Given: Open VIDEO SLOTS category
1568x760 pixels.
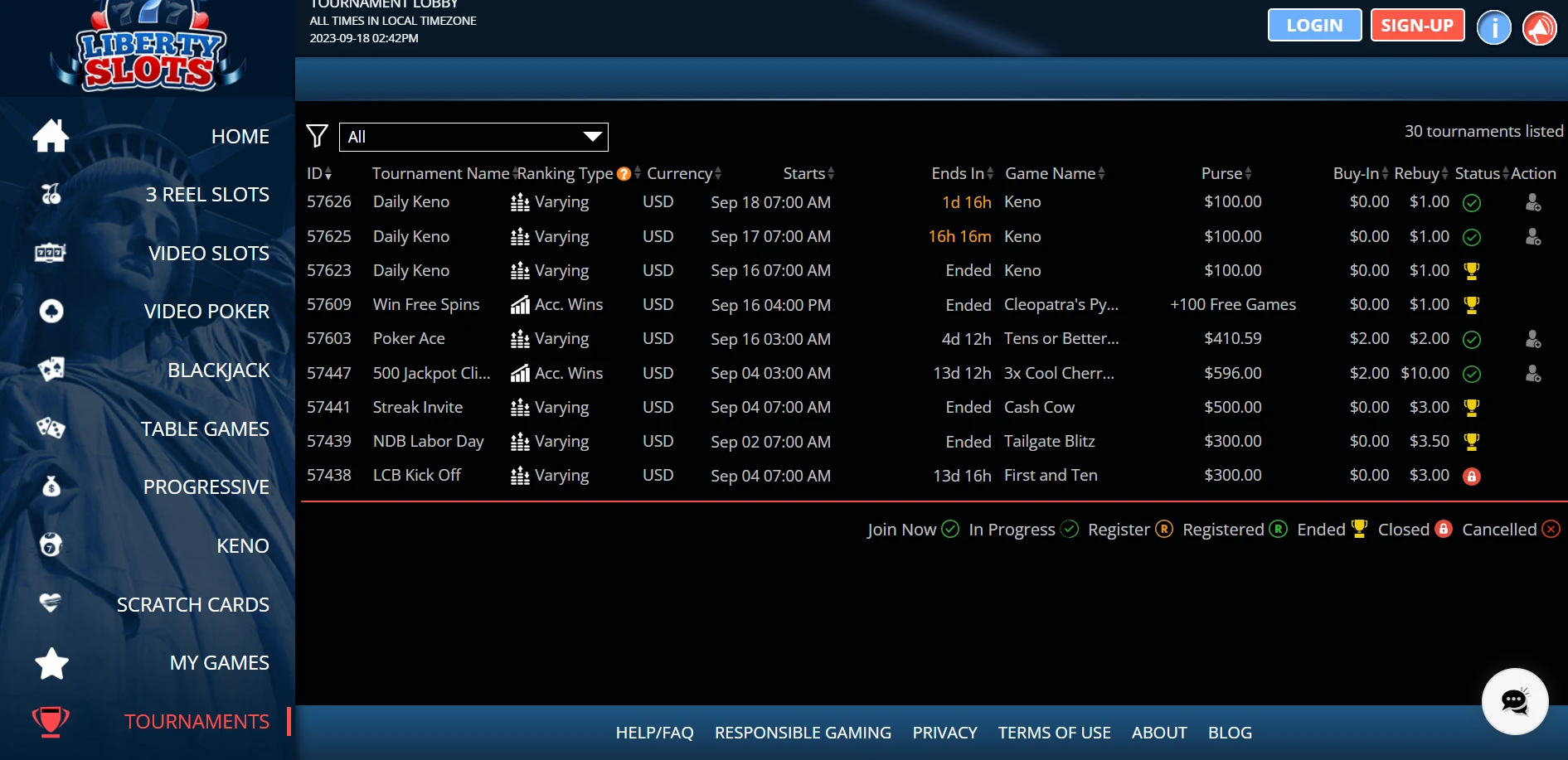Looking at the screenshot, I should pyautogui.click(x=209, y=254).
